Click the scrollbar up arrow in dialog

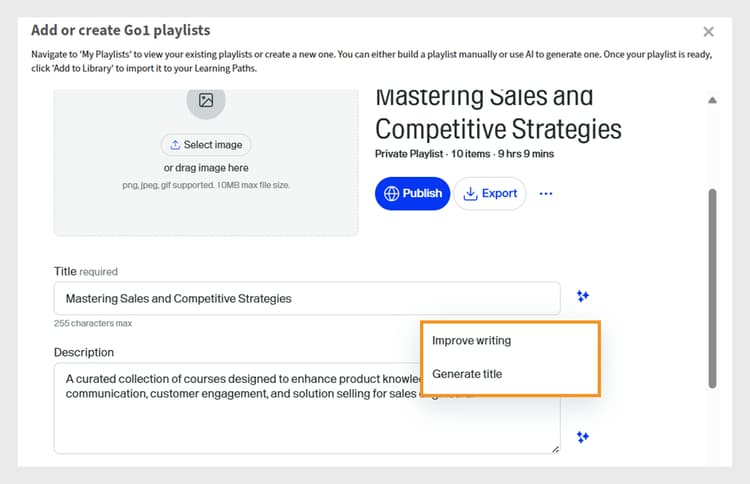tap(712, 101)
